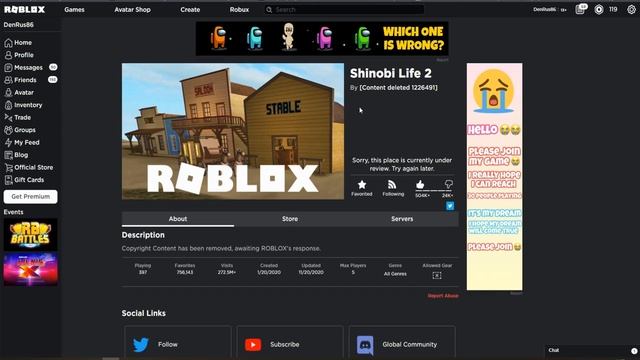Click the Shinobi Life 2 game thumbnail
Screen dimensions: 640x360
pos(233,131)
